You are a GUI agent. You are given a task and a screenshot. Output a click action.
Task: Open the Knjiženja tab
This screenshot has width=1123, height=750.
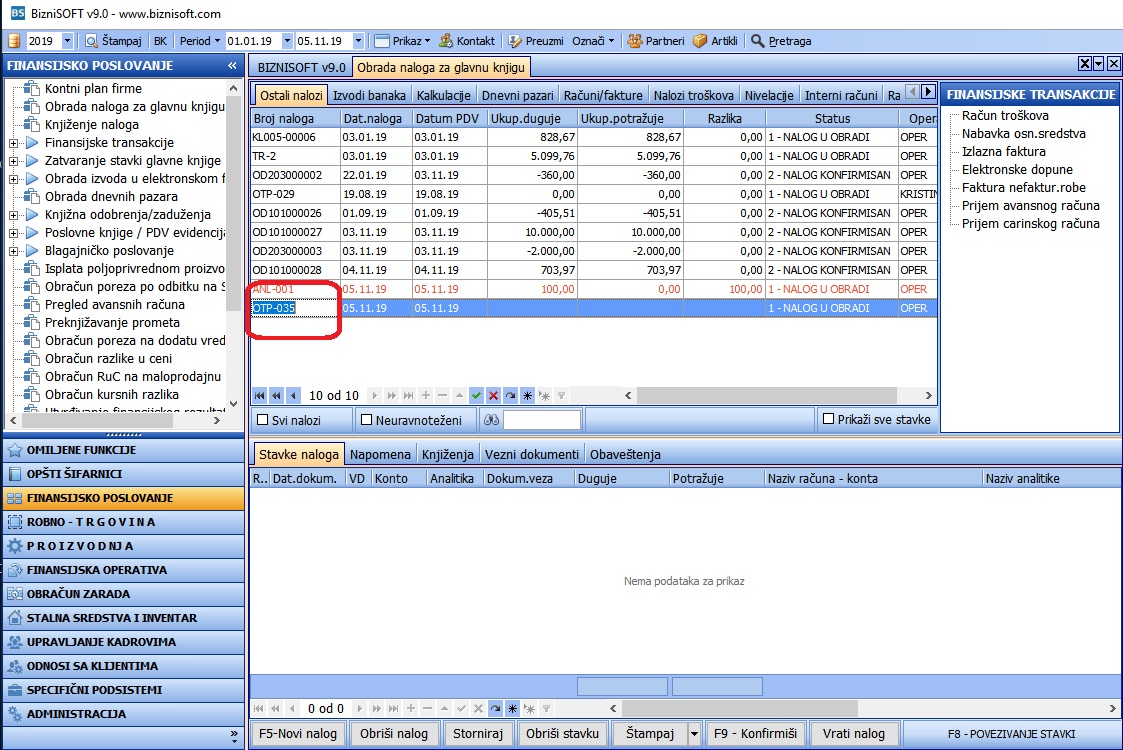(x=448, y=454)
